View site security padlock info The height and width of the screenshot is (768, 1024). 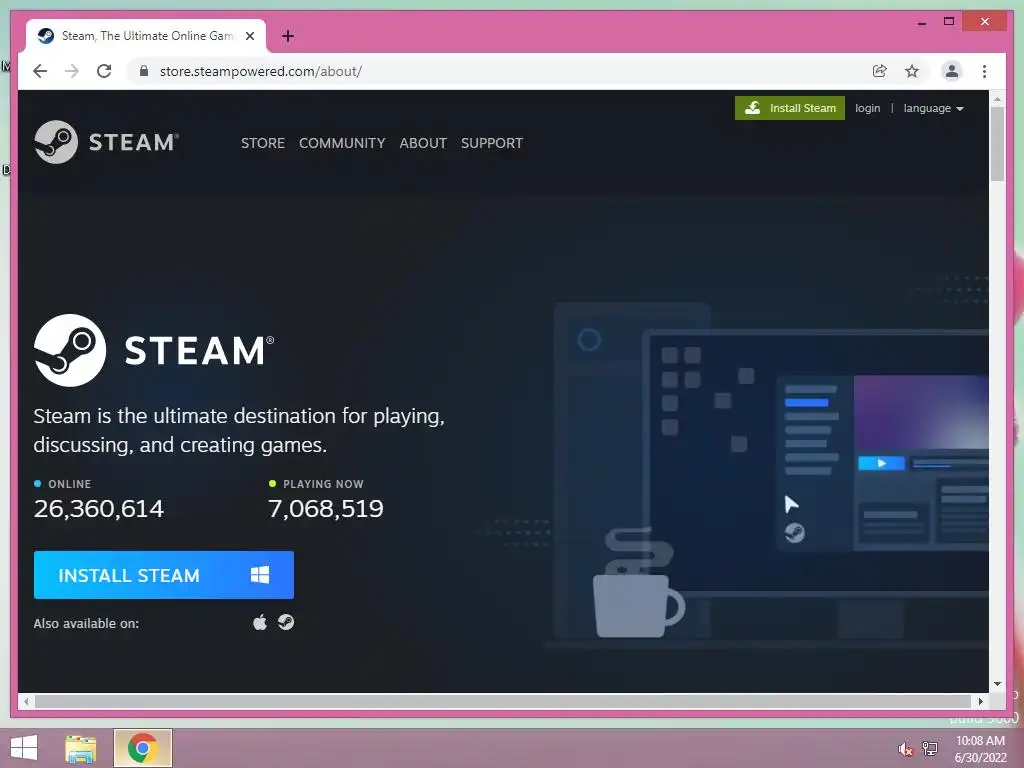pyautogui.click(x=144, y=71)
